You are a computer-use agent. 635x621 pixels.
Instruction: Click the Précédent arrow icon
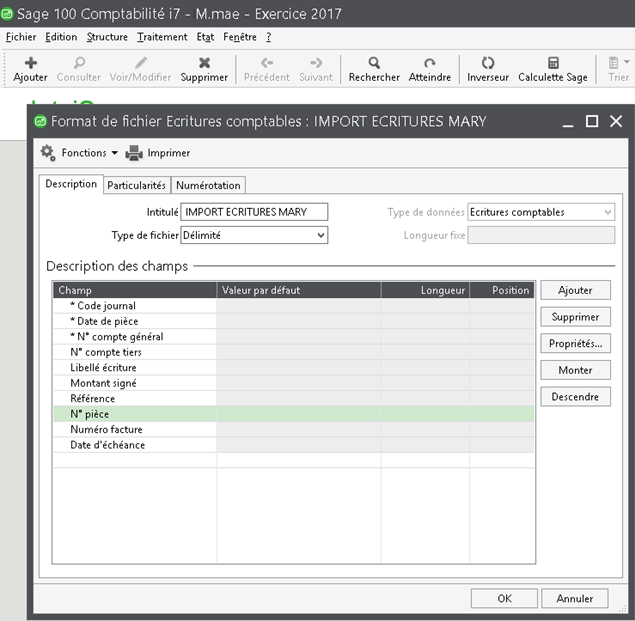[267, 63]
